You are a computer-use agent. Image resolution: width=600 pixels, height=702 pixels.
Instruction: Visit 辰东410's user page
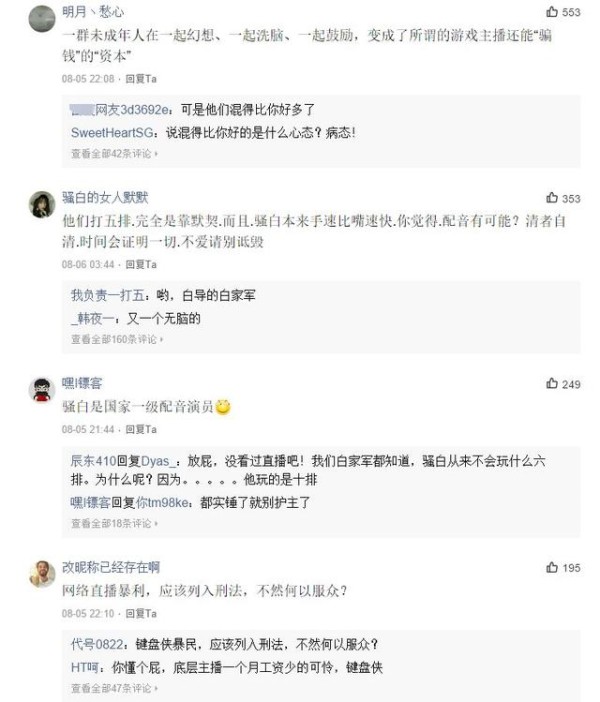pos(93,461)
